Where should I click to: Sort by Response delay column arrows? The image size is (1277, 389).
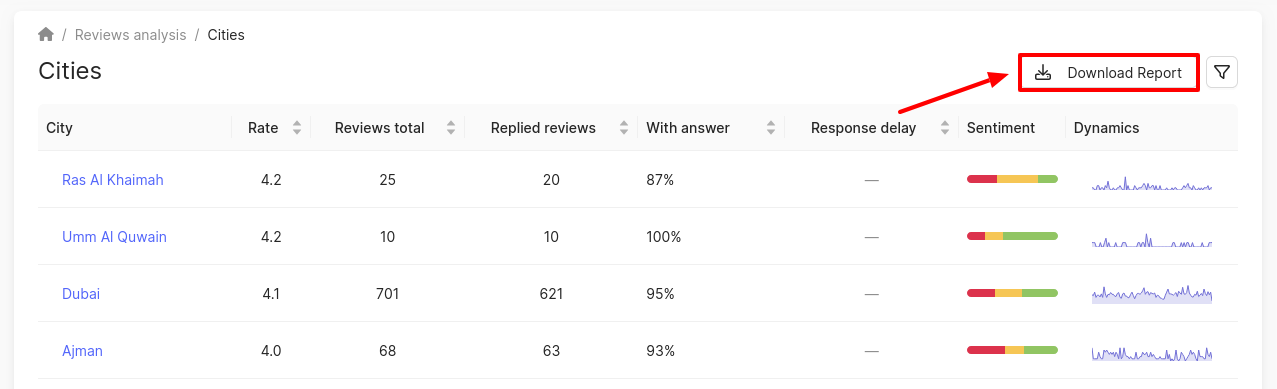pyautogui.click(x=944, y=128)
